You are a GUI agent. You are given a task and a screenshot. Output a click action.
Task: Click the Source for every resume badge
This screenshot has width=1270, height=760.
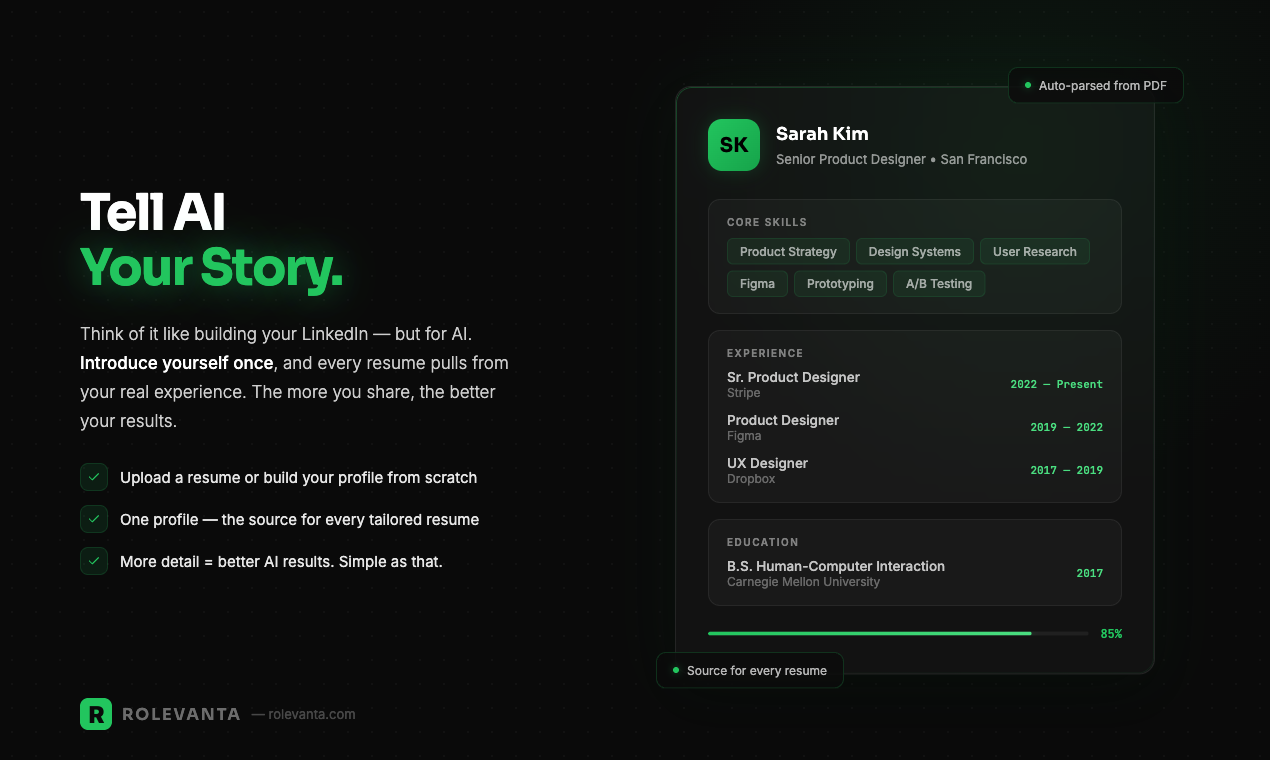pyautogui.click(x=749, y=670)
